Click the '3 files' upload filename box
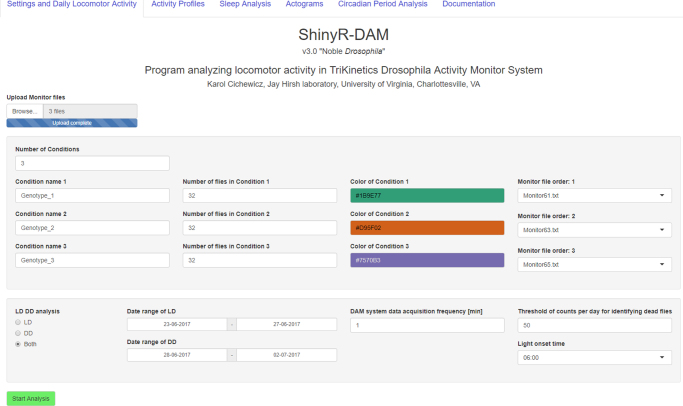Image resolution: width=683 pixels, height=406 pixels. coord(91,111)
